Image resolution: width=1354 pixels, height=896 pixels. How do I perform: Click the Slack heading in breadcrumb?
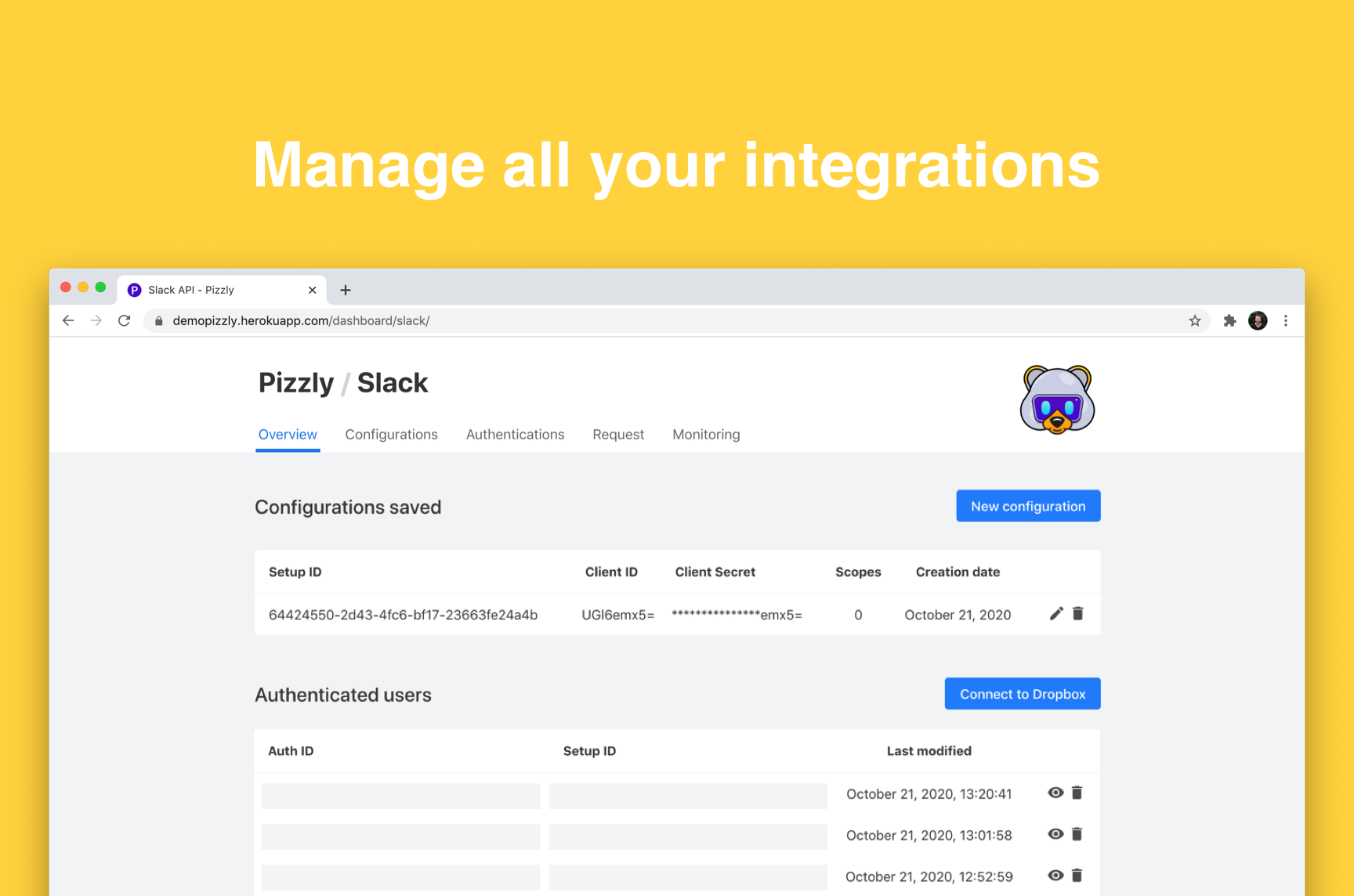tap(393, 383)
